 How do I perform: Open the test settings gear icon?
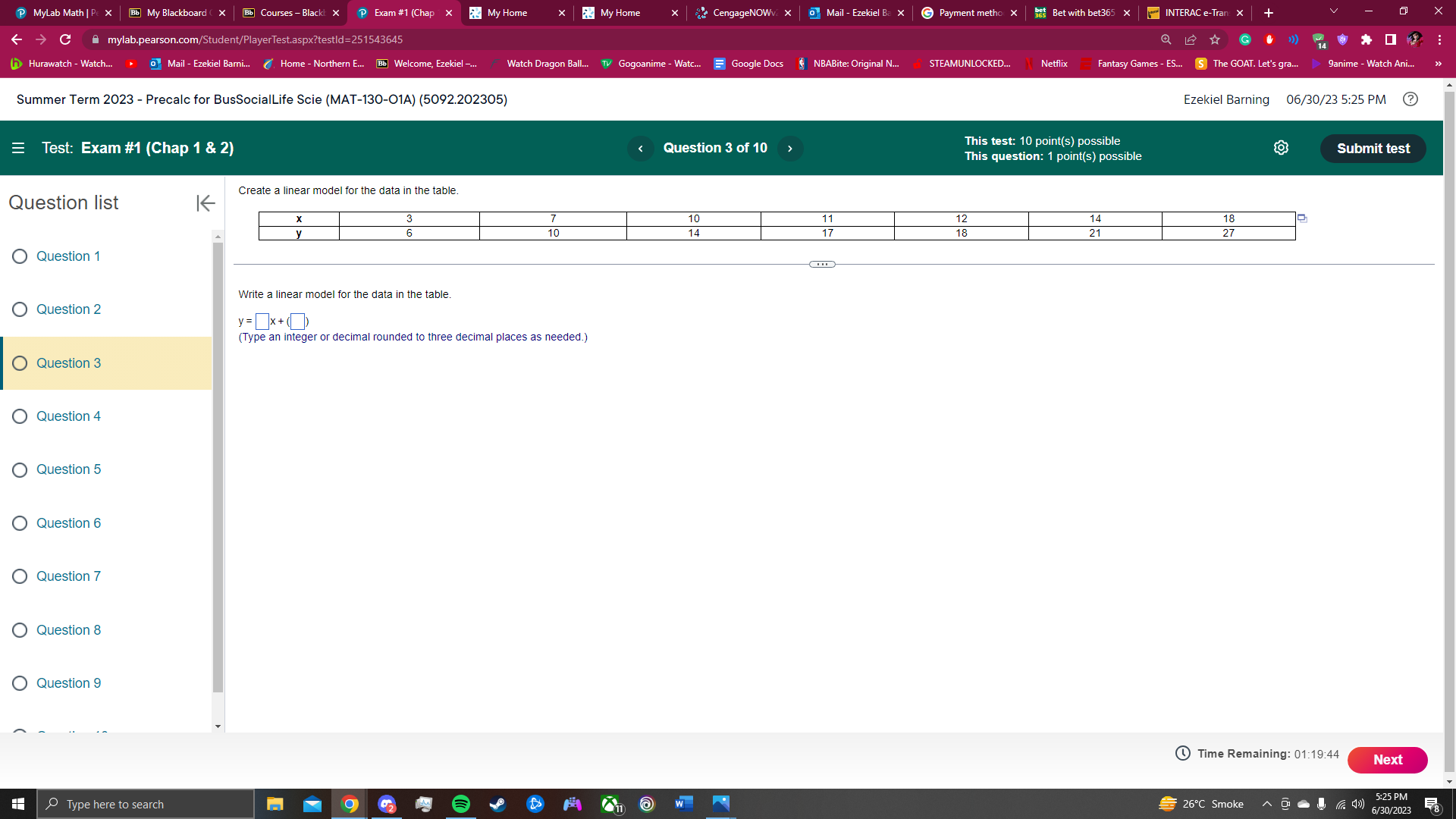point(1281,147)
